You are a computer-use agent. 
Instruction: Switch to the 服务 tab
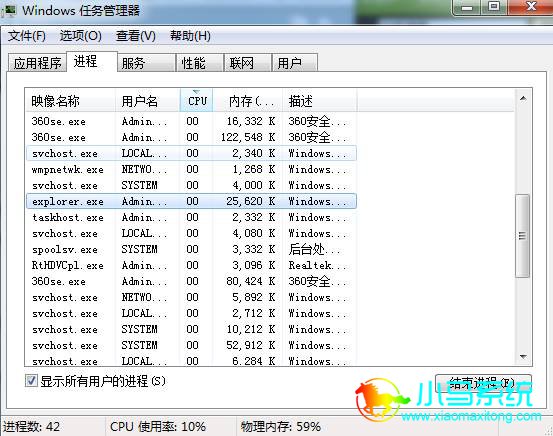(x=146, y=63)
